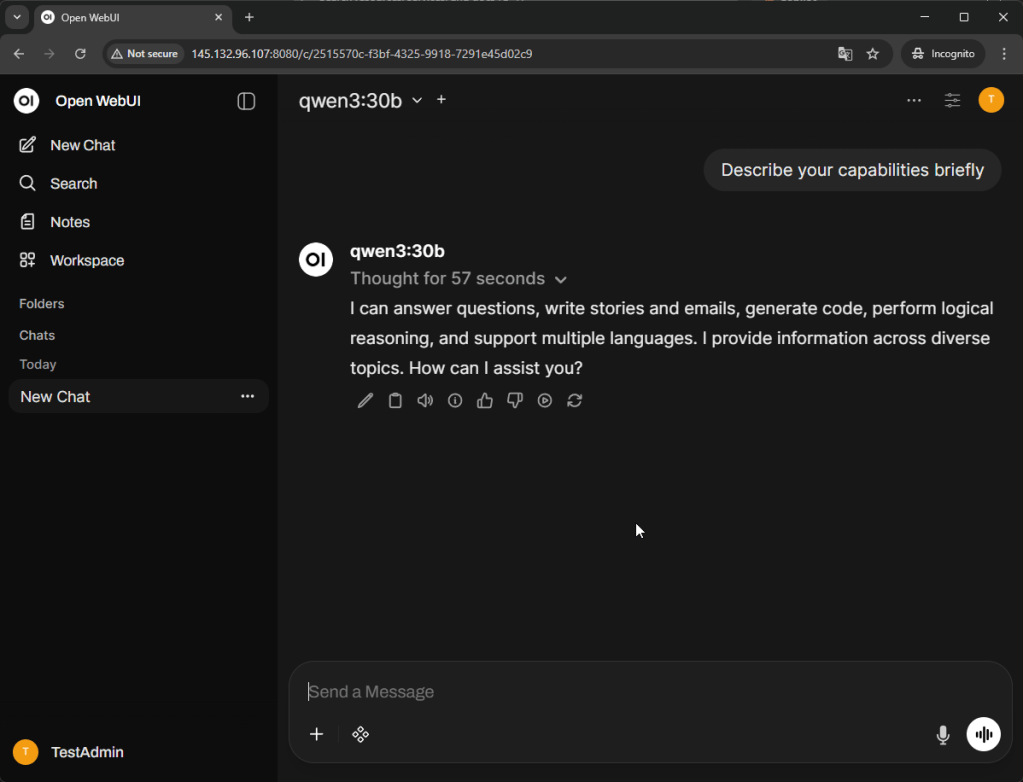Click the continue response icon
Screen dimensions: 1023x782
pos(545,401)
